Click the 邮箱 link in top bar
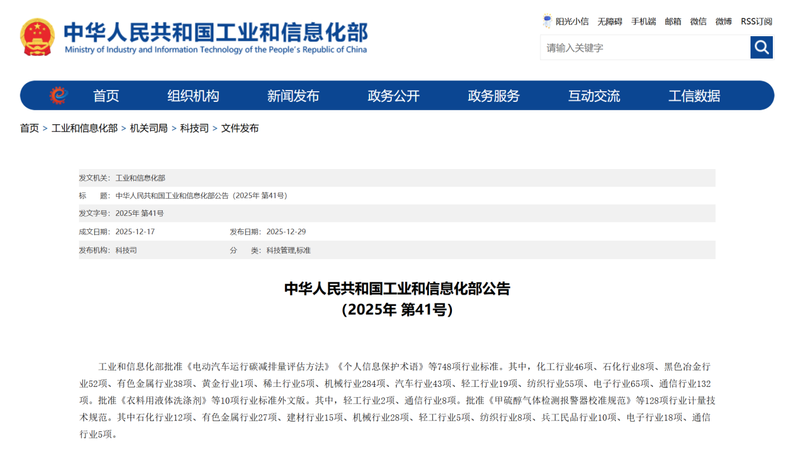 pyautogui.click(x=673, y=21)
